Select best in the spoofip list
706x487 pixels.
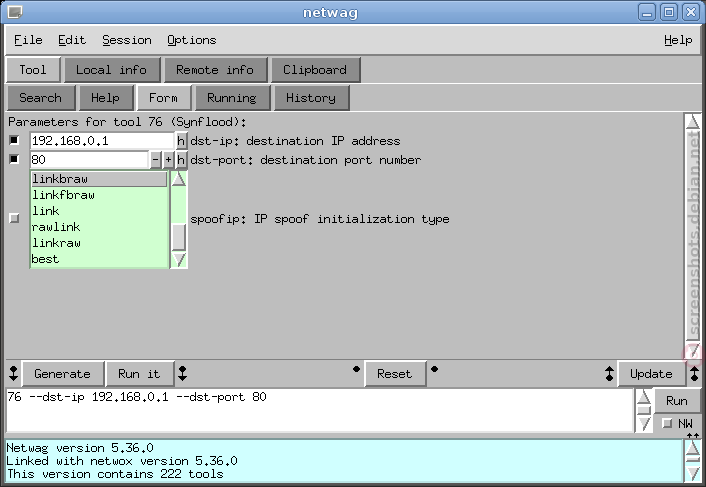[x=99, y=259]
